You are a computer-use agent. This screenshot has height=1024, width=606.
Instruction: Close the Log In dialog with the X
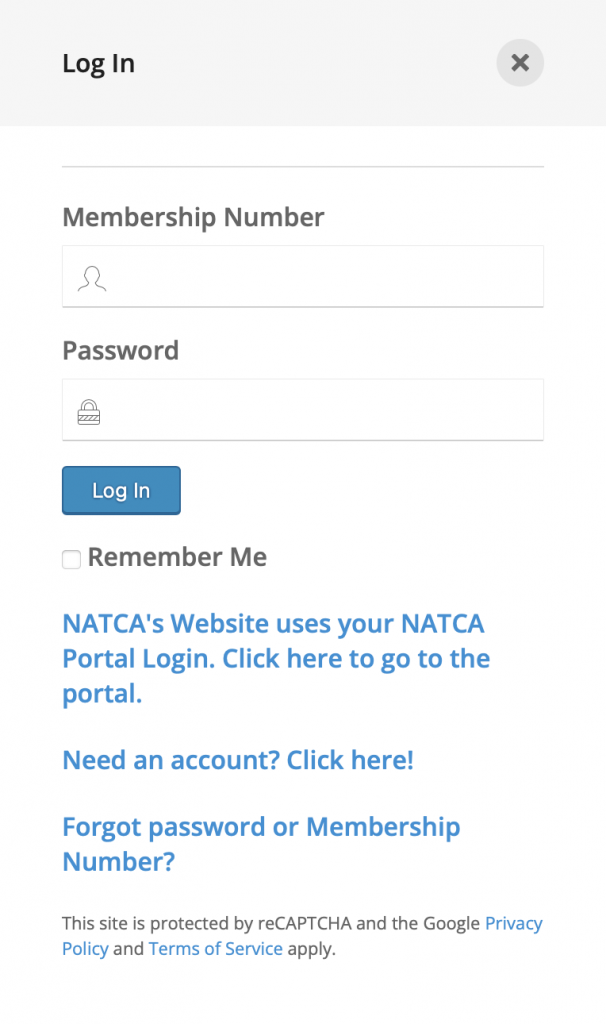[x=520, y=63]
